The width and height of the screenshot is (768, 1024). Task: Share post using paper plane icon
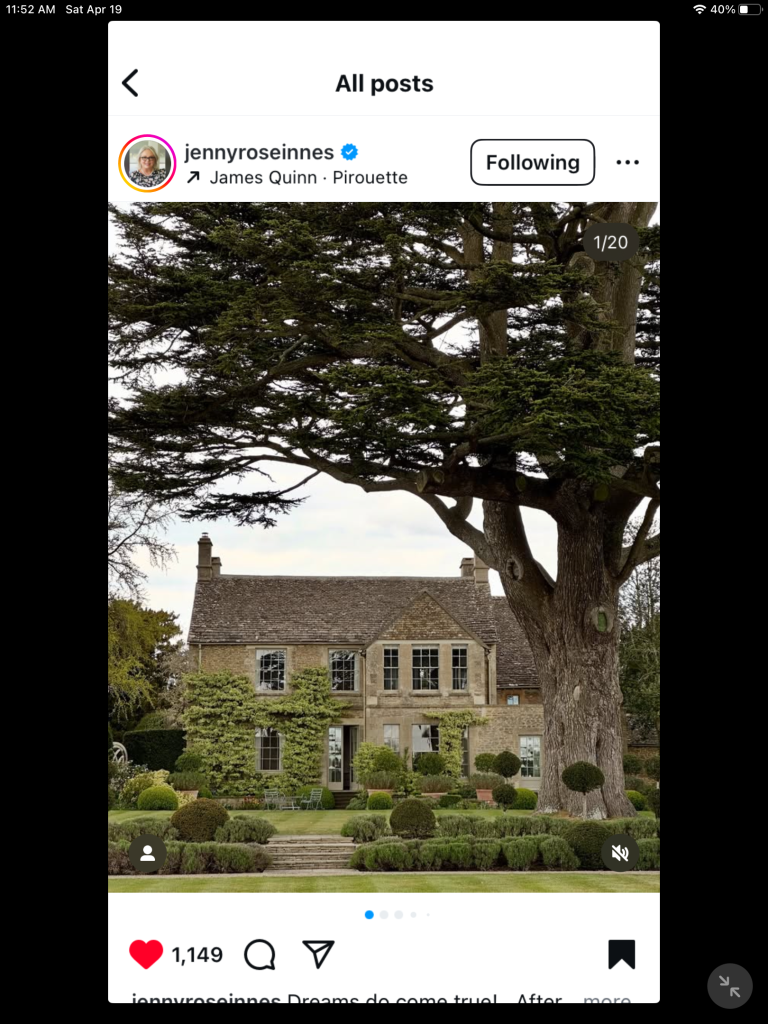(x=319, y=954)
